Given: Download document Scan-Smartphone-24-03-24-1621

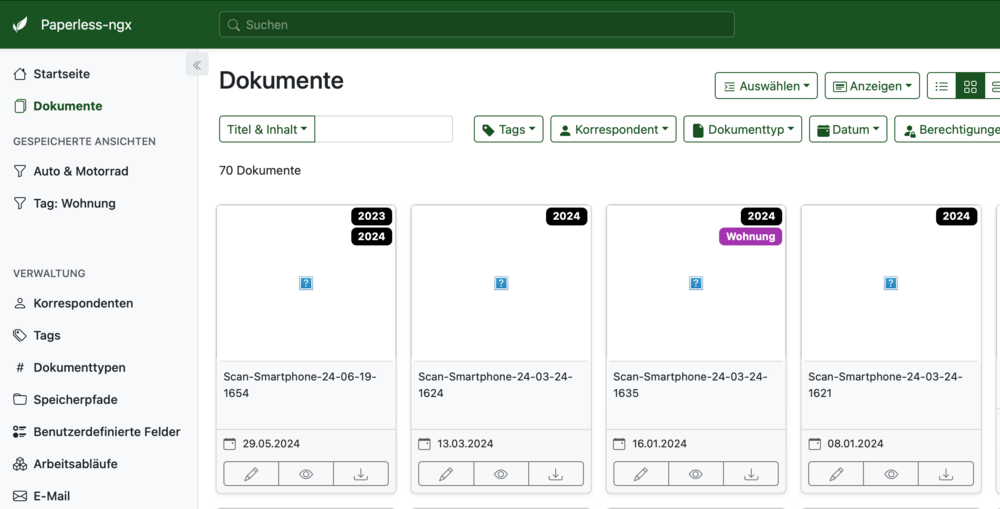Looking at the screenshot, I should 946,474.
